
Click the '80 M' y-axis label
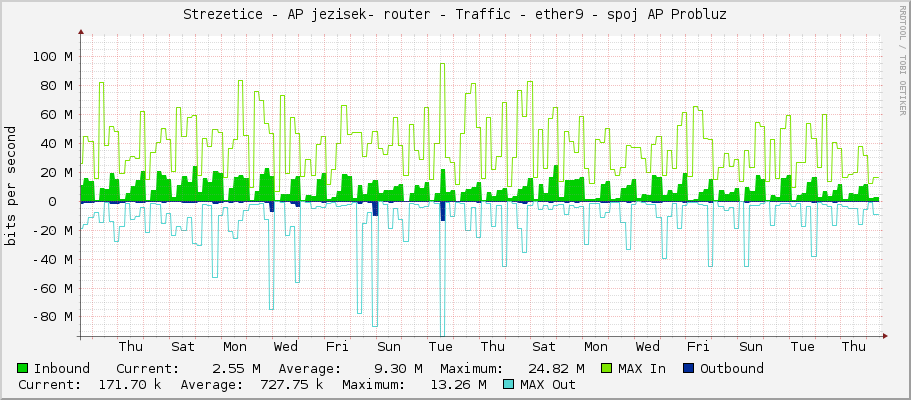click(56, 86)
